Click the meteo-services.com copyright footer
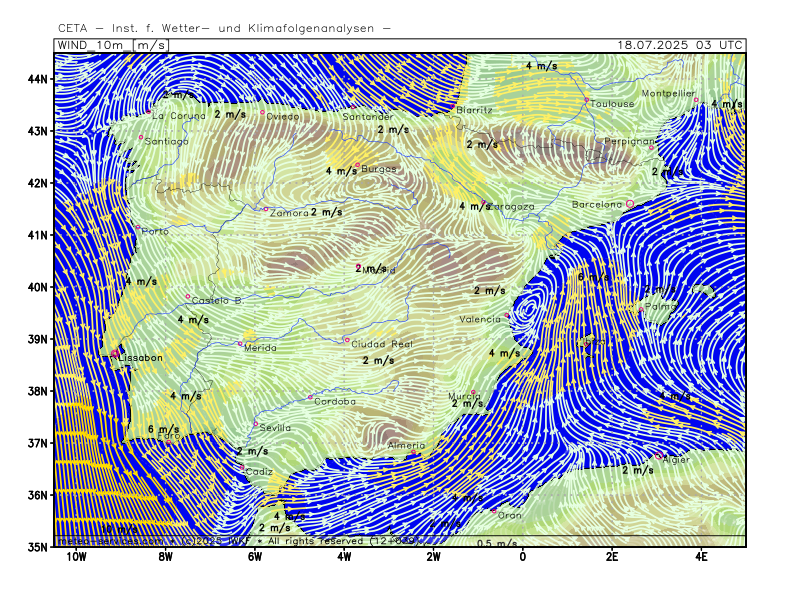Image resolution: width=800 pixels, height=600 pixels. [239, 541]
